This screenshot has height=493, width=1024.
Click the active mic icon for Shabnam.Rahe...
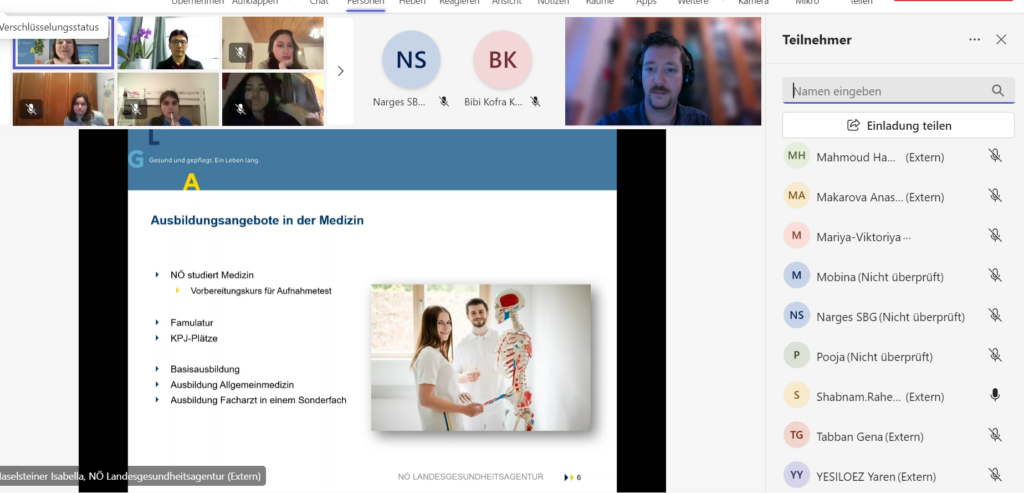(995, 395)
